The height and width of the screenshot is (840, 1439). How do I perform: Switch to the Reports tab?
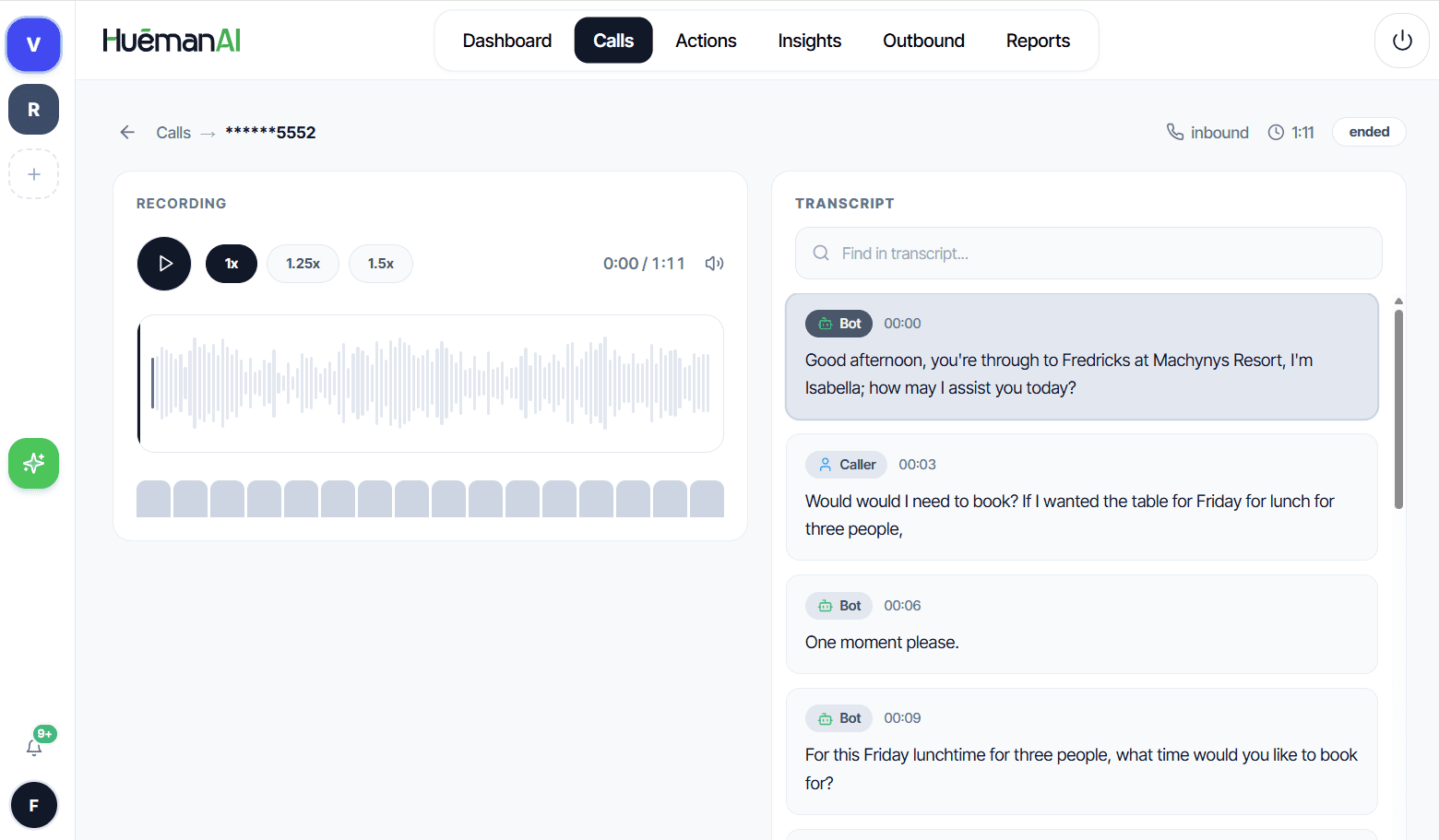tap(1038, 41)
